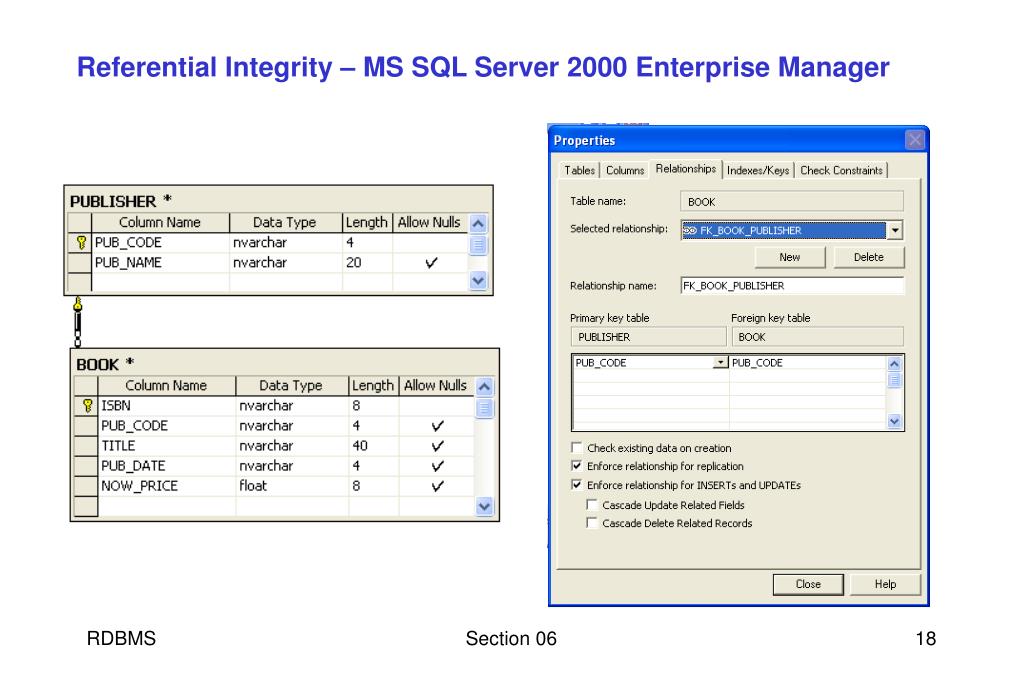Toggle Enforce relationship for INSERTs and UPDATEs
Screen dimensions: 1023x682
point(576,485)
